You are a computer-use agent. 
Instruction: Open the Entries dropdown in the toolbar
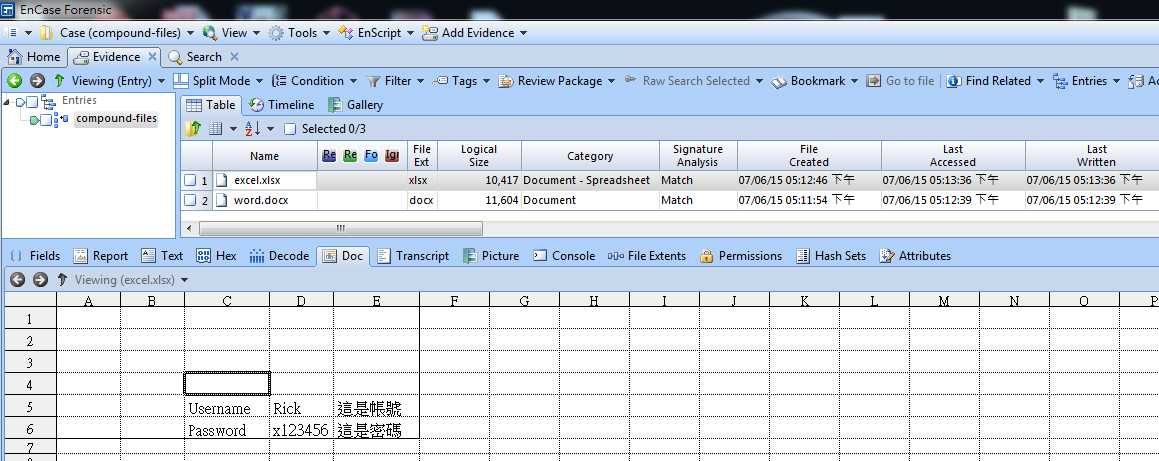[x=1087, y=81]
